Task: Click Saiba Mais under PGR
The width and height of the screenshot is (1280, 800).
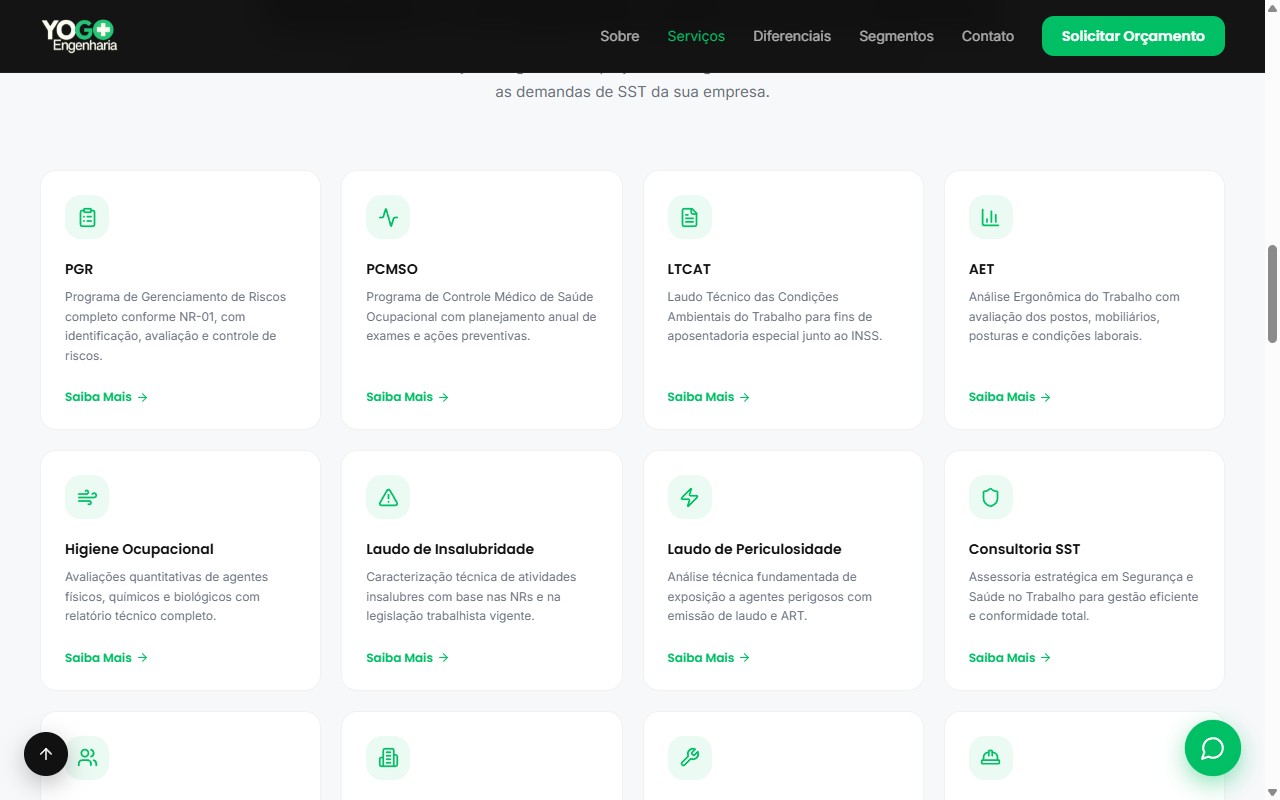Action: coord(106,397)
